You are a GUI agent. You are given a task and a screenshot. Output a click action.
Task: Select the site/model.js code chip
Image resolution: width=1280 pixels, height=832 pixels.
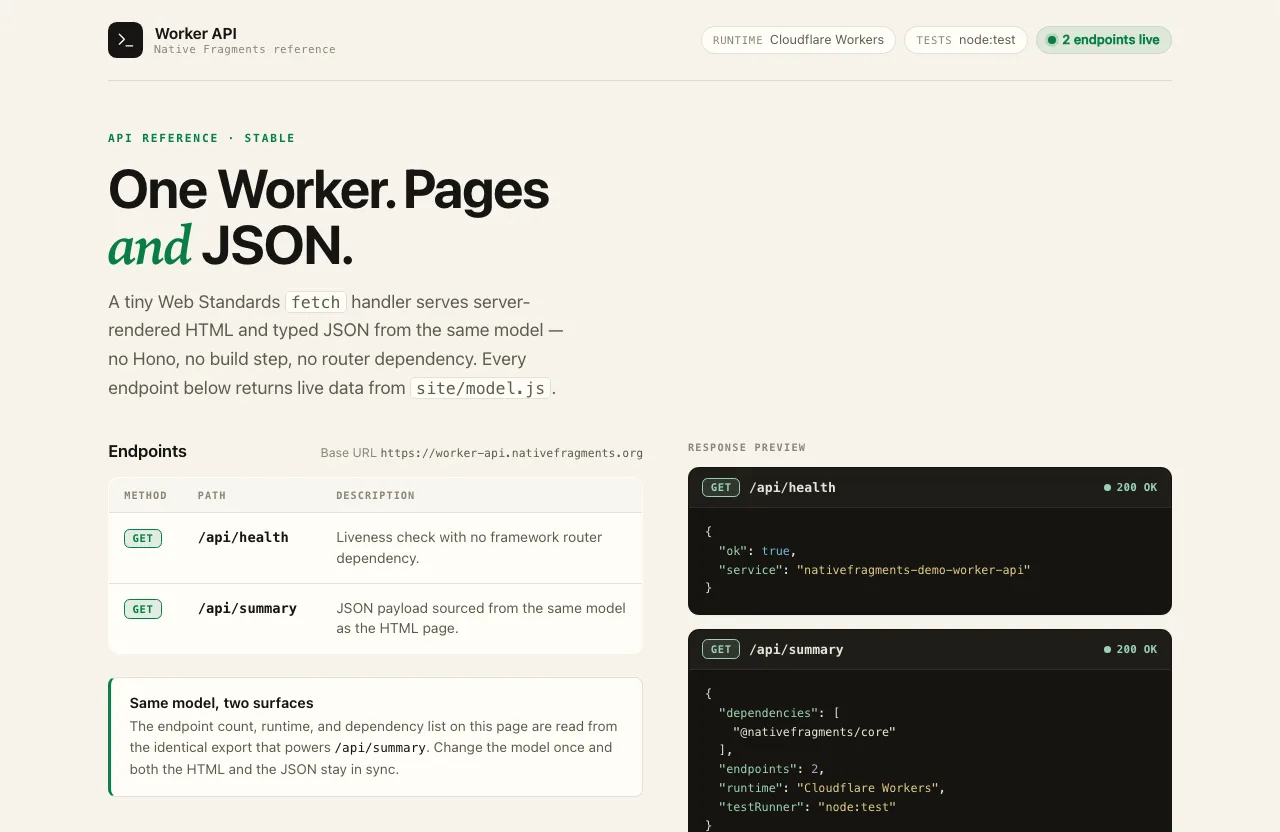481,388
